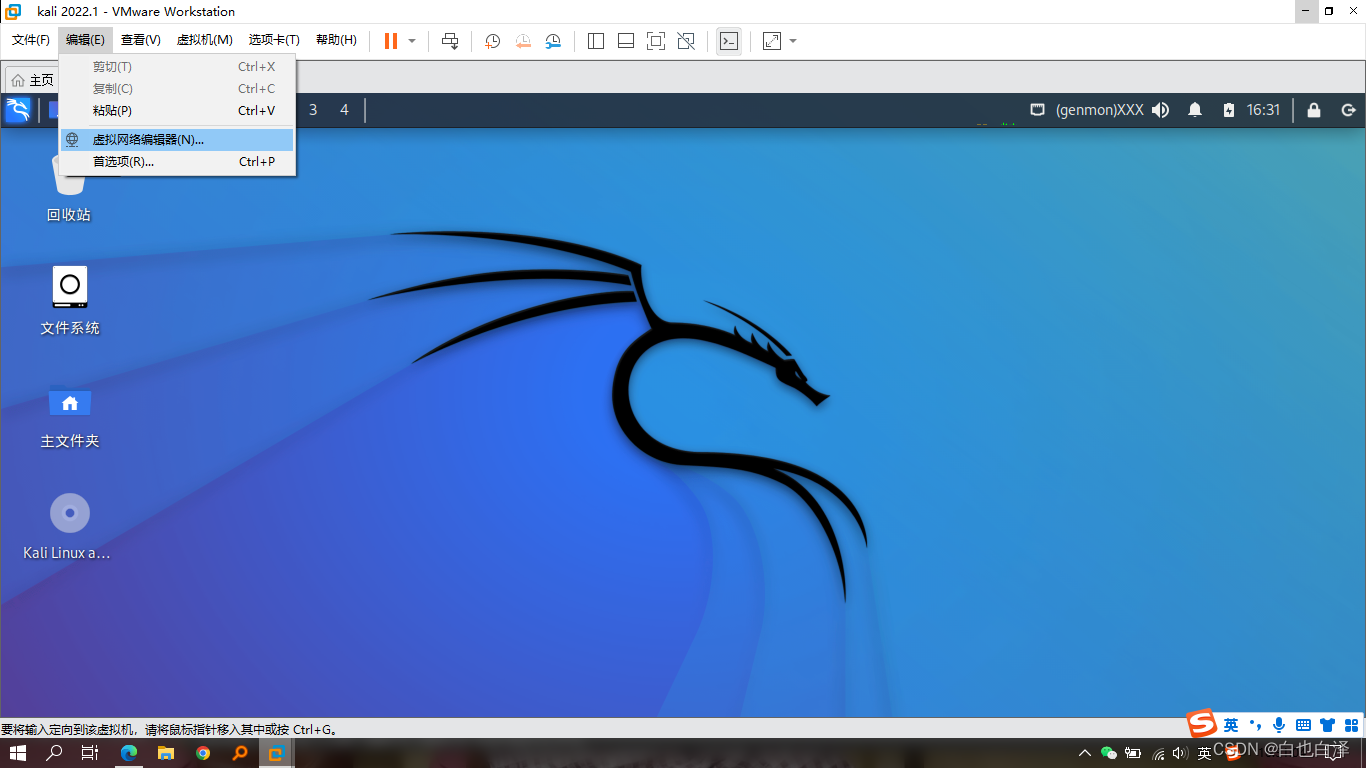
Task: Switch to Kali workspace 4
Action: 345,110
